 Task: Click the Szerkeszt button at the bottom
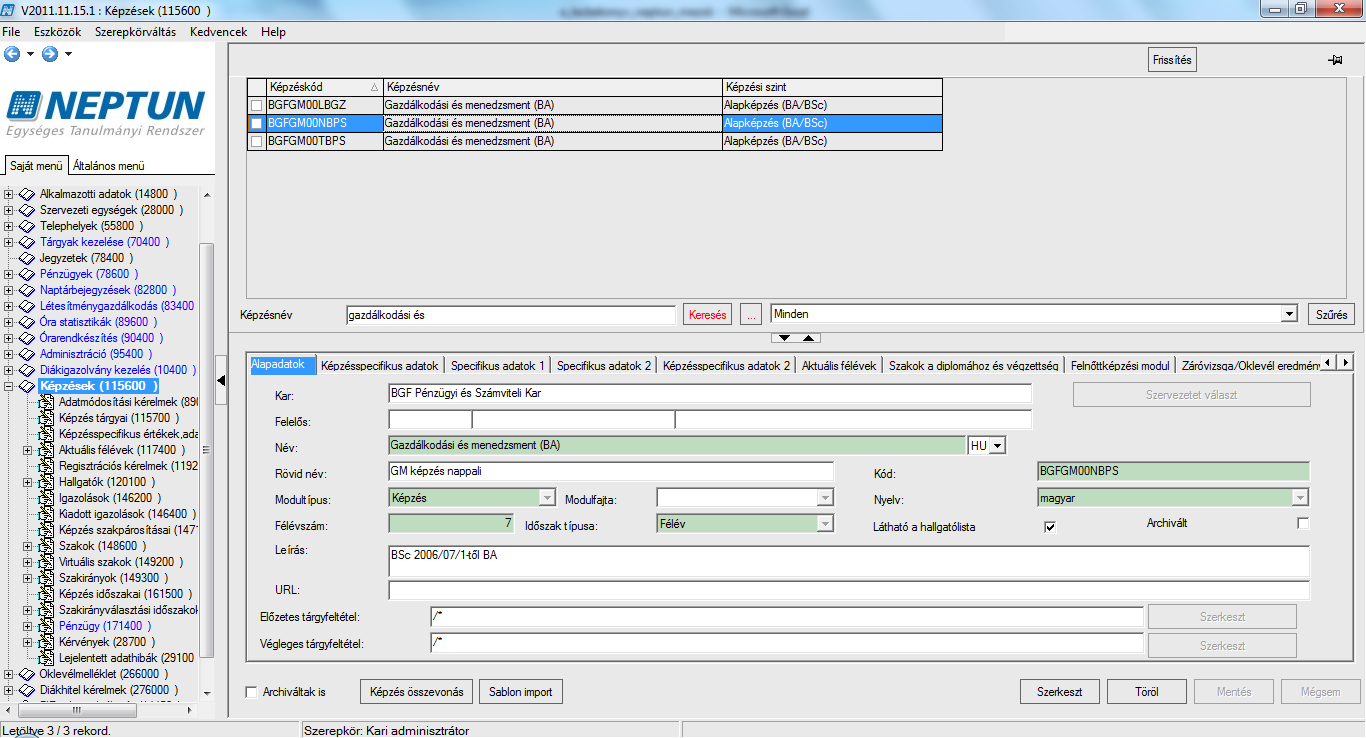[x=1060, y=691]
